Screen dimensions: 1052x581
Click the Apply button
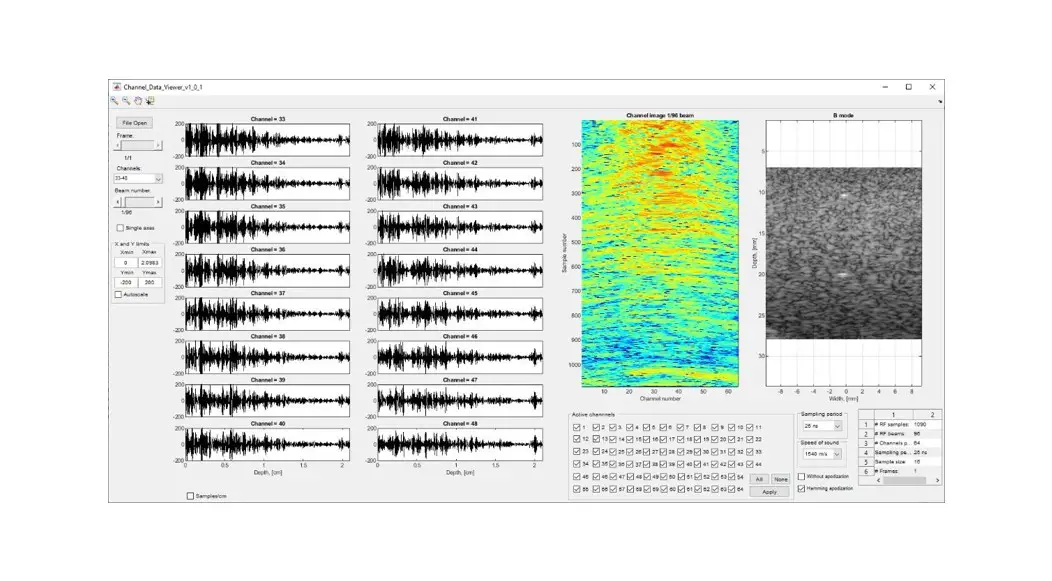point(770,492)
